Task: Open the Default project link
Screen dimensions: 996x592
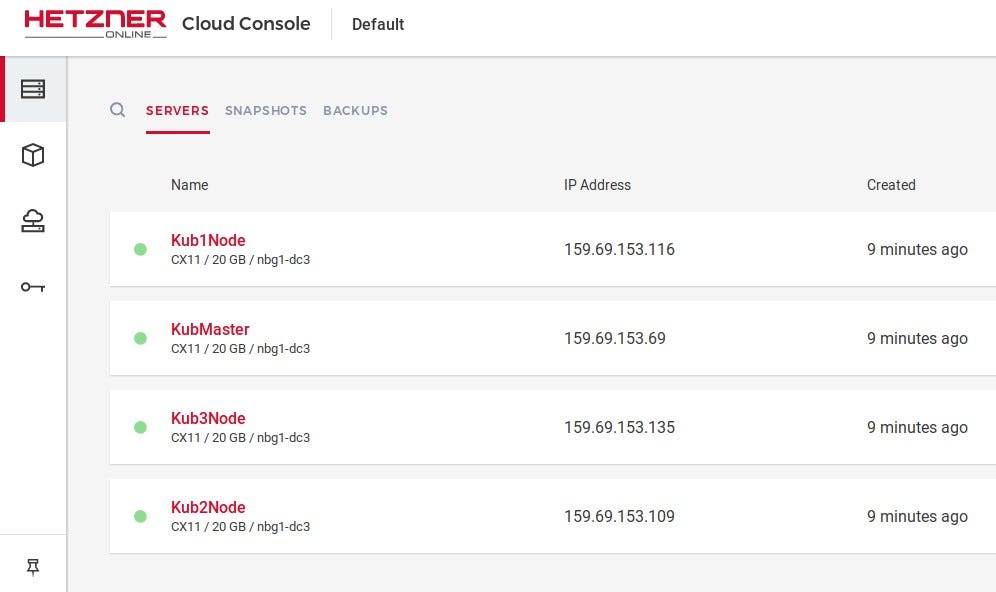Action: [x=378, y=24]
